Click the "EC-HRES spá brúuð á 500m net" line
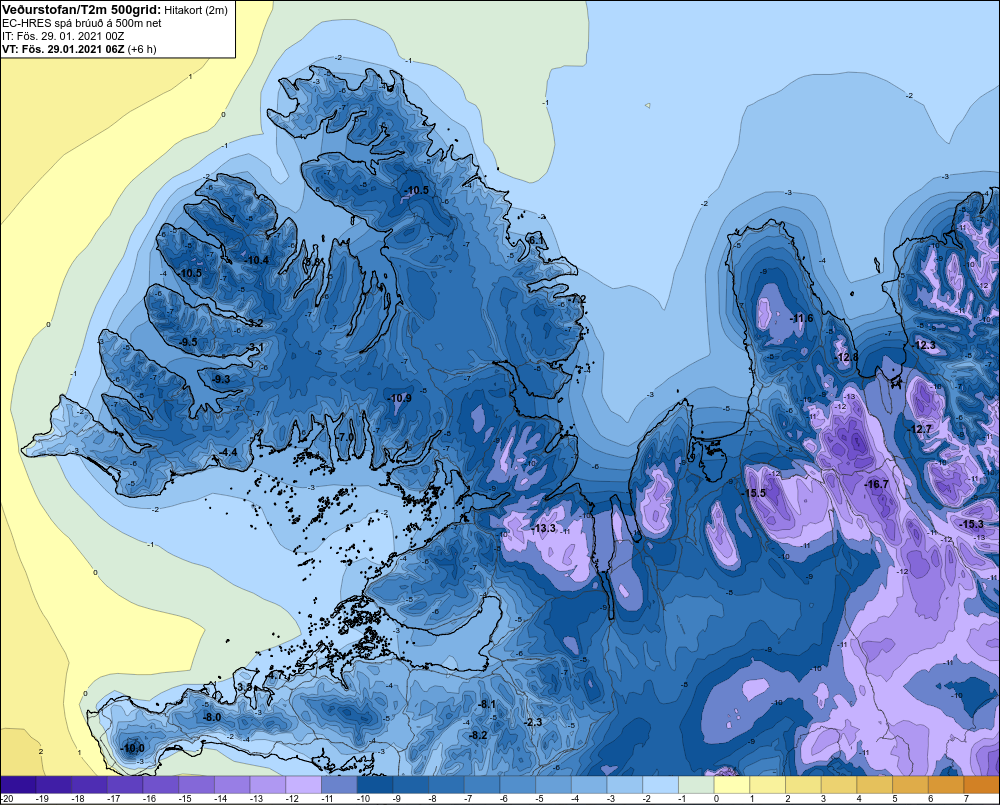Image resolution: width=1000 pixels, height=805 pixels. pyautogui.click(x=82, y=23)
